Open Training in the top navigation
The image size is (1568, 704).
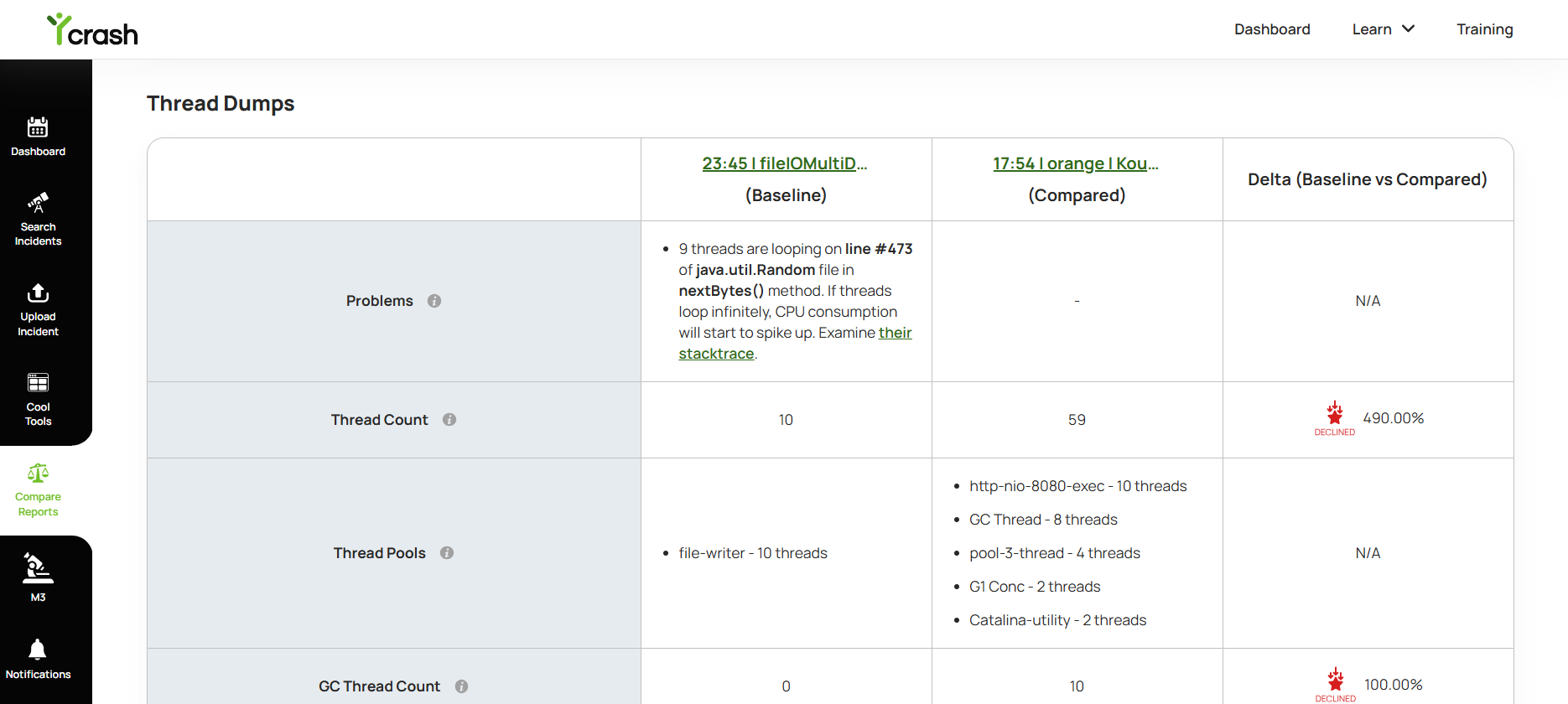1485,29
